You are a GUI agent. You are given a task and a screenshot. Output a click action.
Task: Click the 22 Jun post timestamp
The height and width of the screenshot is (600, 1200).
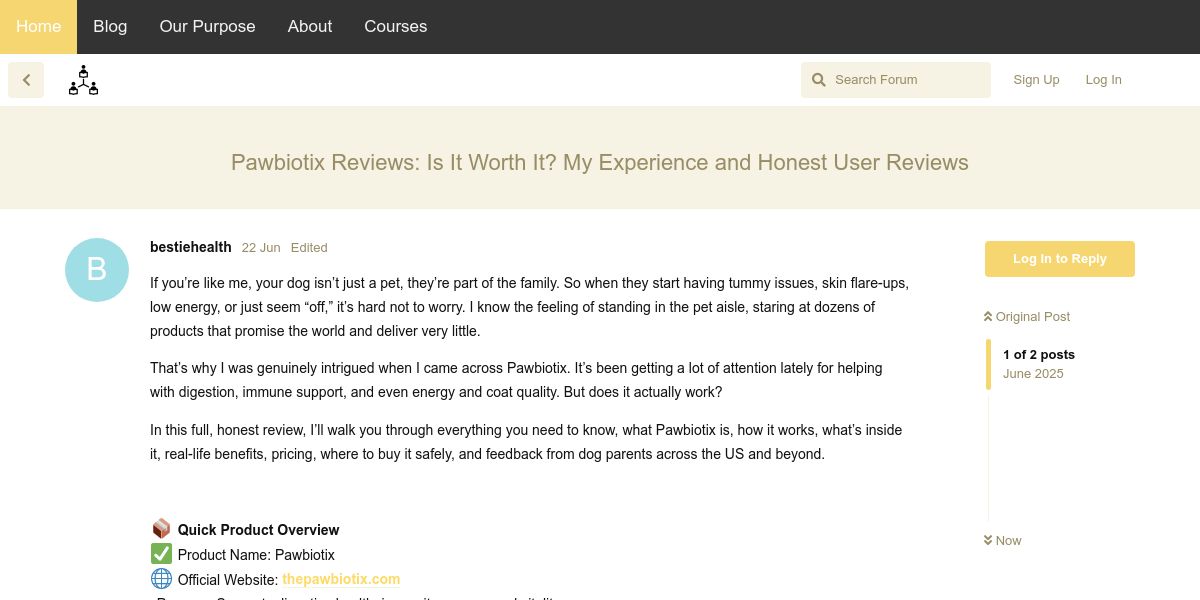coord(261,248)
